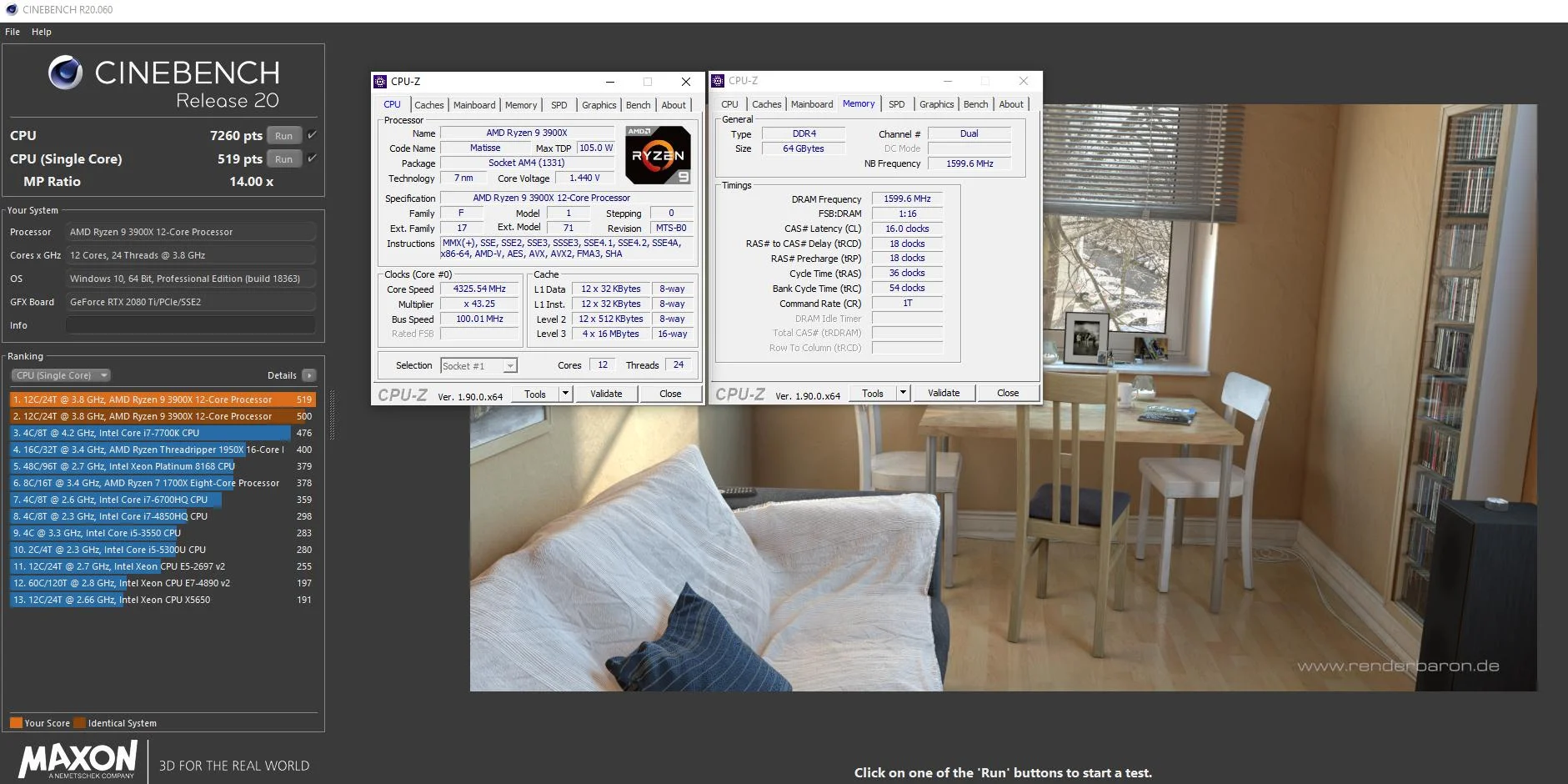Click Close in the right CPU-Z window
Viewport: 1568px width, 784px height.
(1008, 393)
